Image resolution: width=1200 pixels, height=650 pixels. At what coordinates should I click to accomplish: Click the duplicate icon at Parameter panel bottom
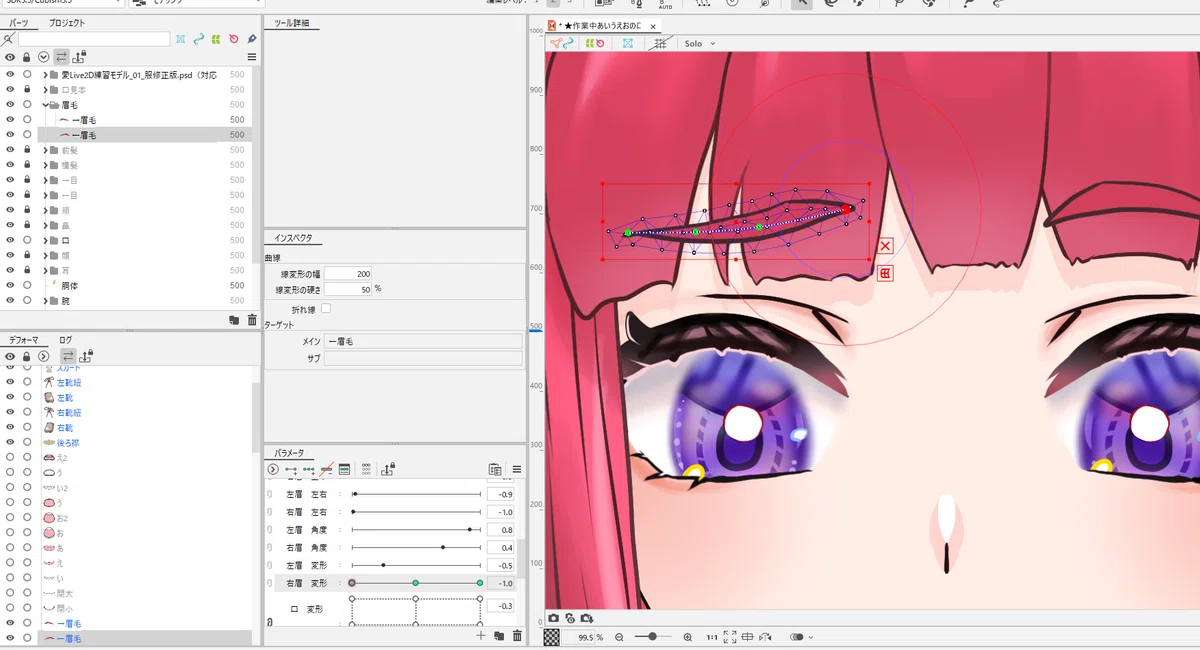(x=499, y=635)
